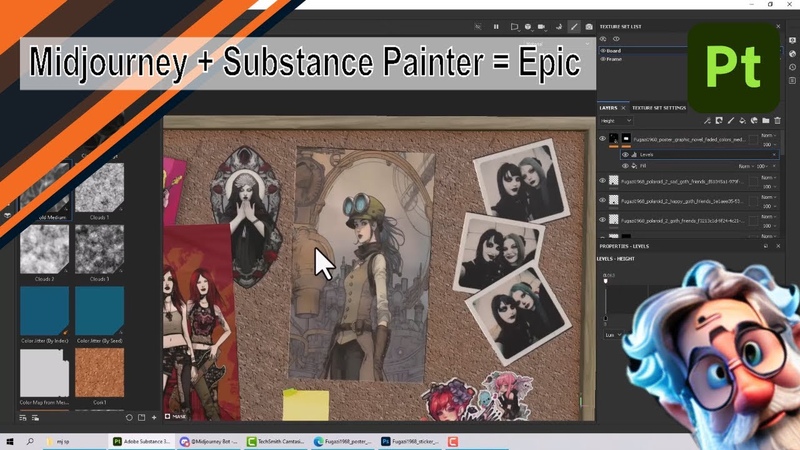Image resolution: width=800 pixels, height=450 pixels.
Task: Select the Cork1 material thumbnail
Action: pos(99,372)
